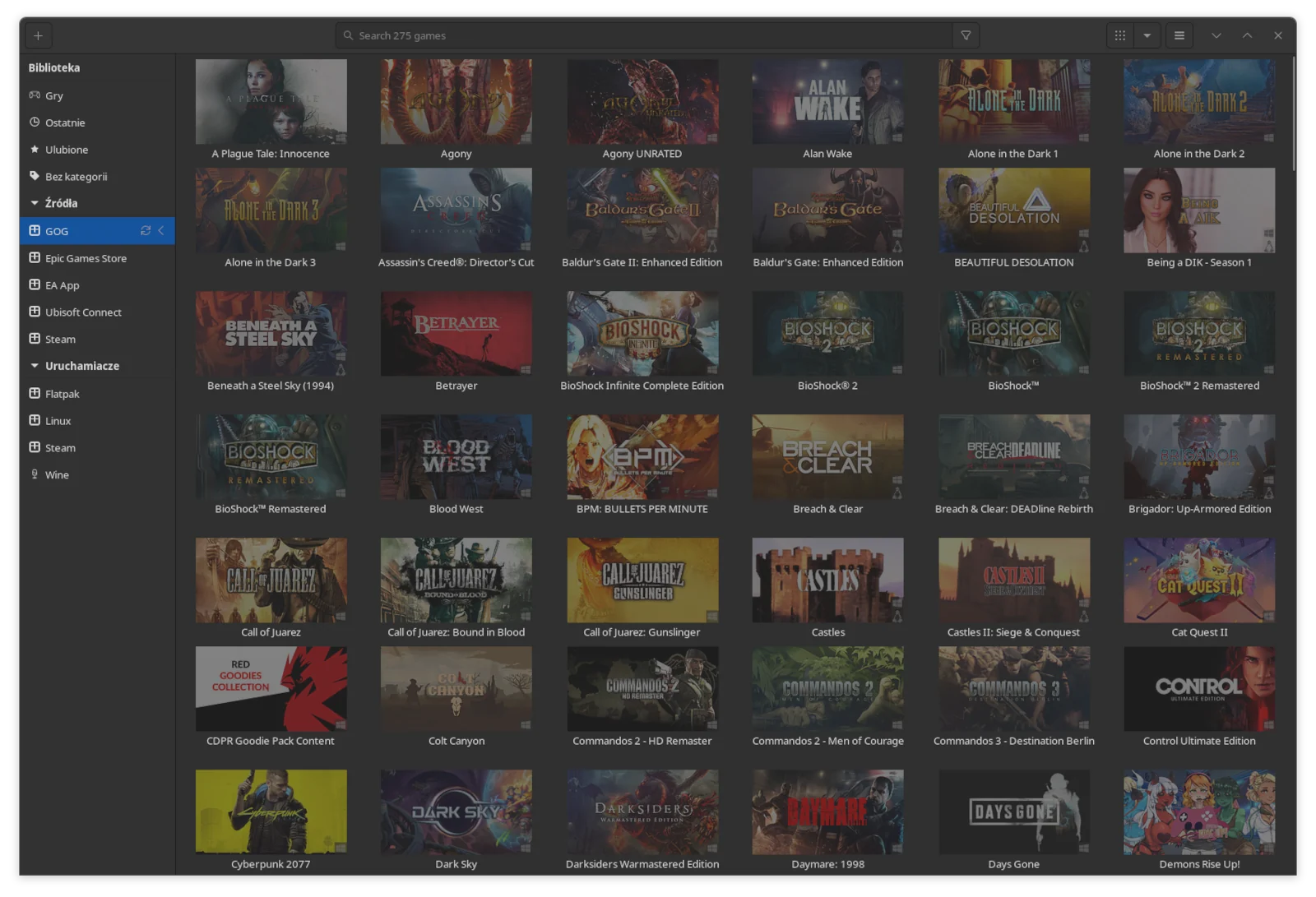This screenshot has width=1316, height=897.
Task: Select Darksiders Warmastered Edition cover
Action: point(642,812)
